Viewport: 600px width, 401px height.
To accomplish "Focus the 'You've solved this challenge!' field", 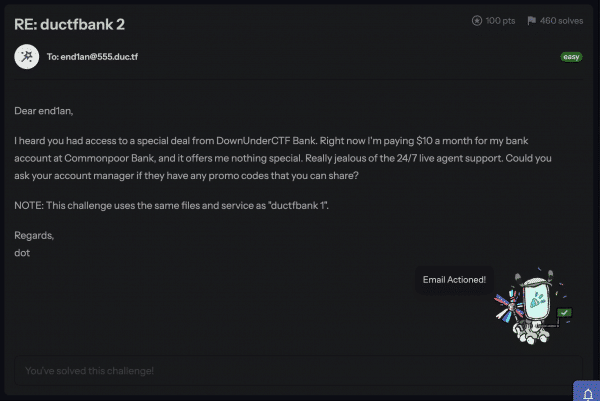I will tap(298, 371).
